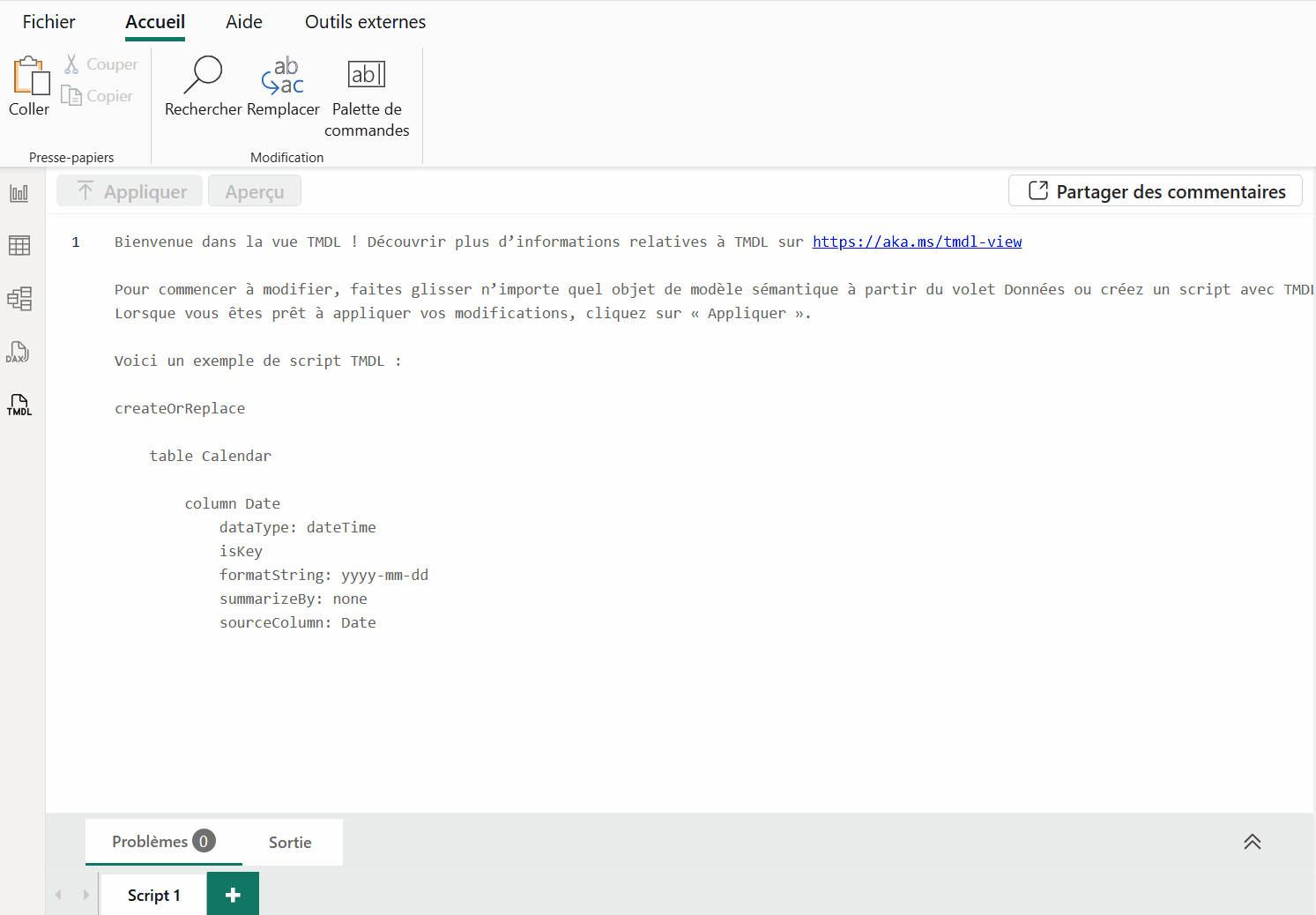
Task: Click next script tab arrow
Action: pyautogui.click(x=86, y=895)
